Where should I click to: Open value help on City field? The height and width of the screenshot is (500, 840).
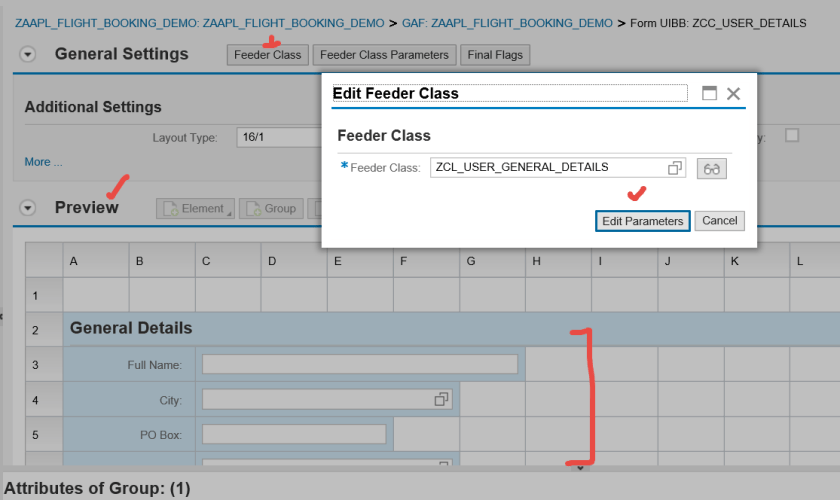tap(441, 400)
